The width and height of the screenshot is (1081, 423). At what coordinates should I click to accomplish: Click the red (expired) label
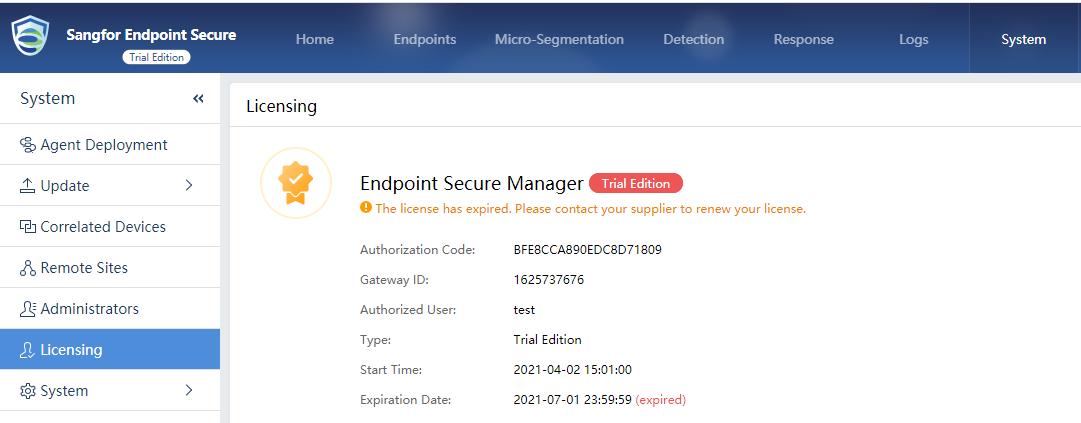(x=660, y=400)
